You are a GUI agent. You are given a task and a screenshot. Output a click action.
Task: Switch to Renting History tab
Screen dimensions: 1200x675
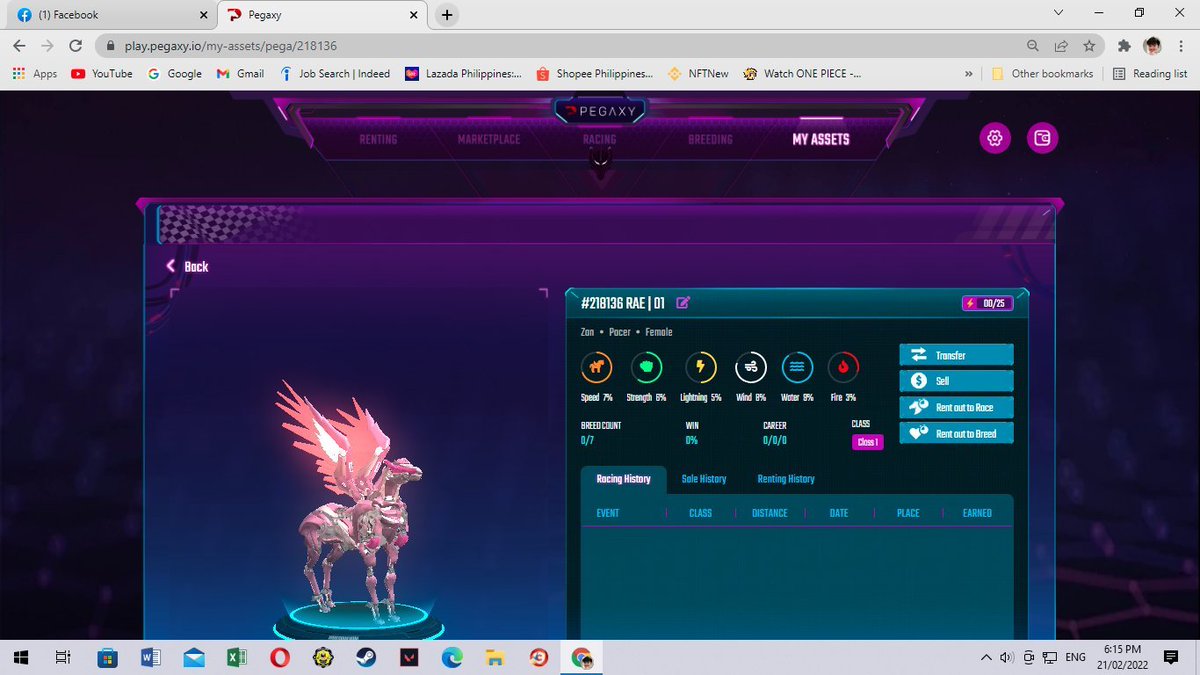pos(786,479)
